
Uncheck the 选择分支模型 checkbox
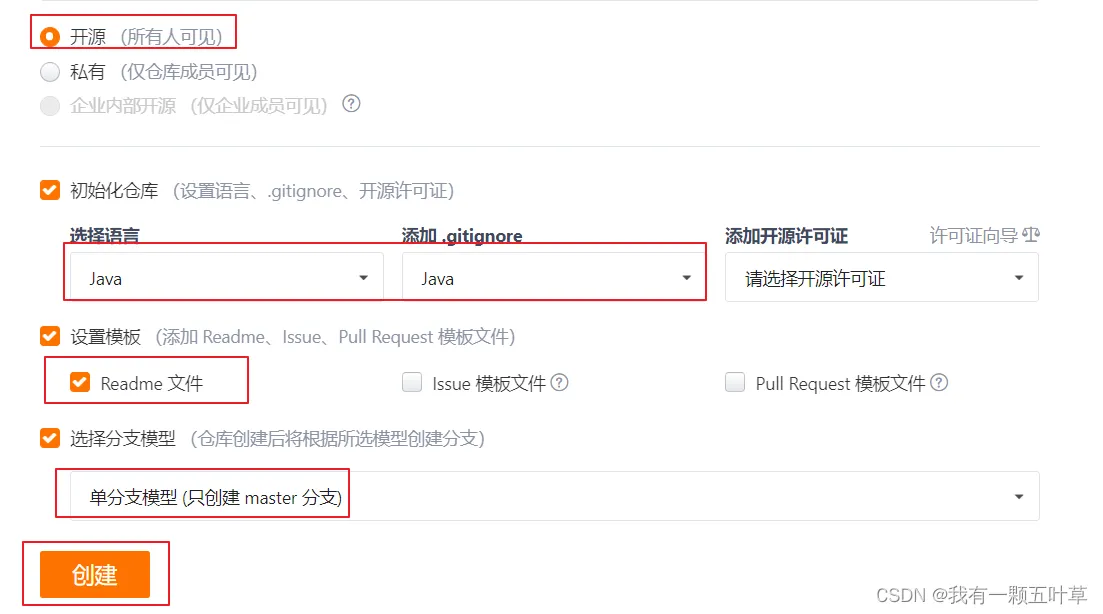point(50,438)
